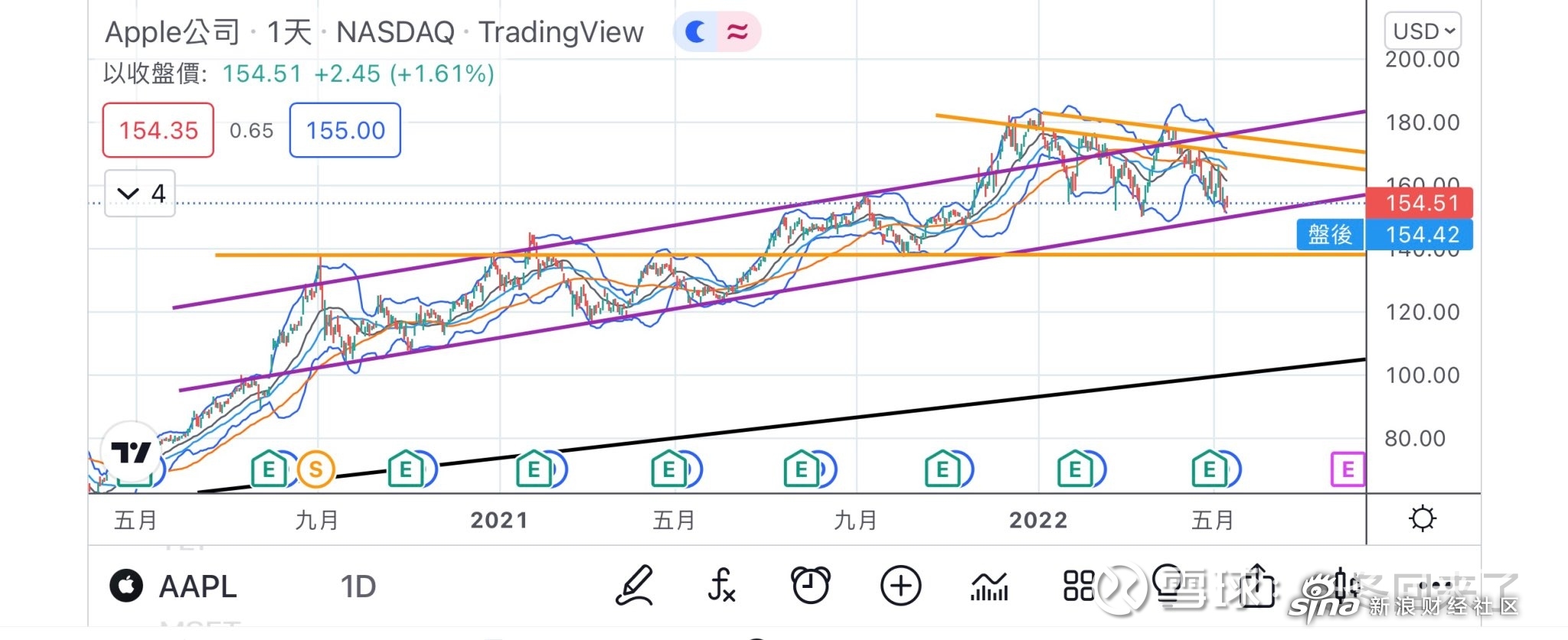Screen dimensions: 1568x640
Task: Tap the blue moon session icon
Action: tap(695, 32)
